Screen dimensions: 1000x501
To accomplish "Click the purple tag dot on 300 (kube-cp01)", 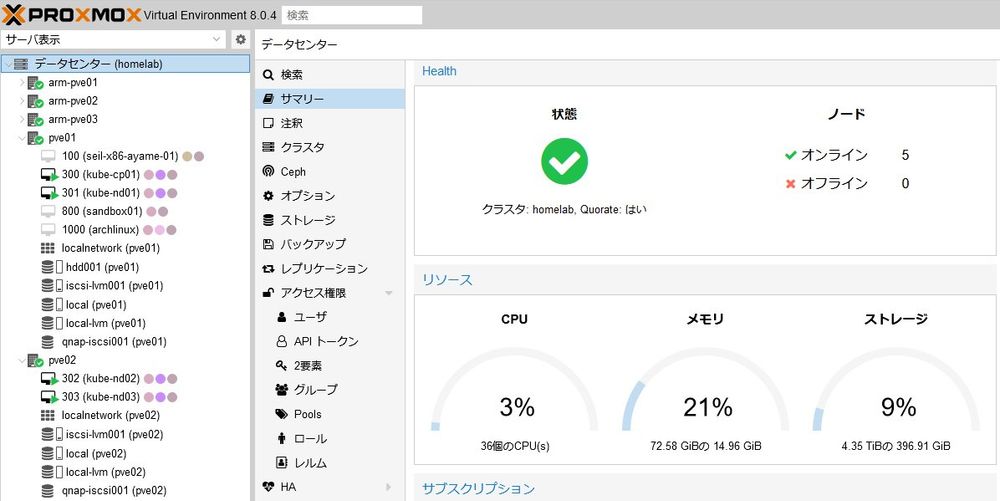I will coord(161,175).
